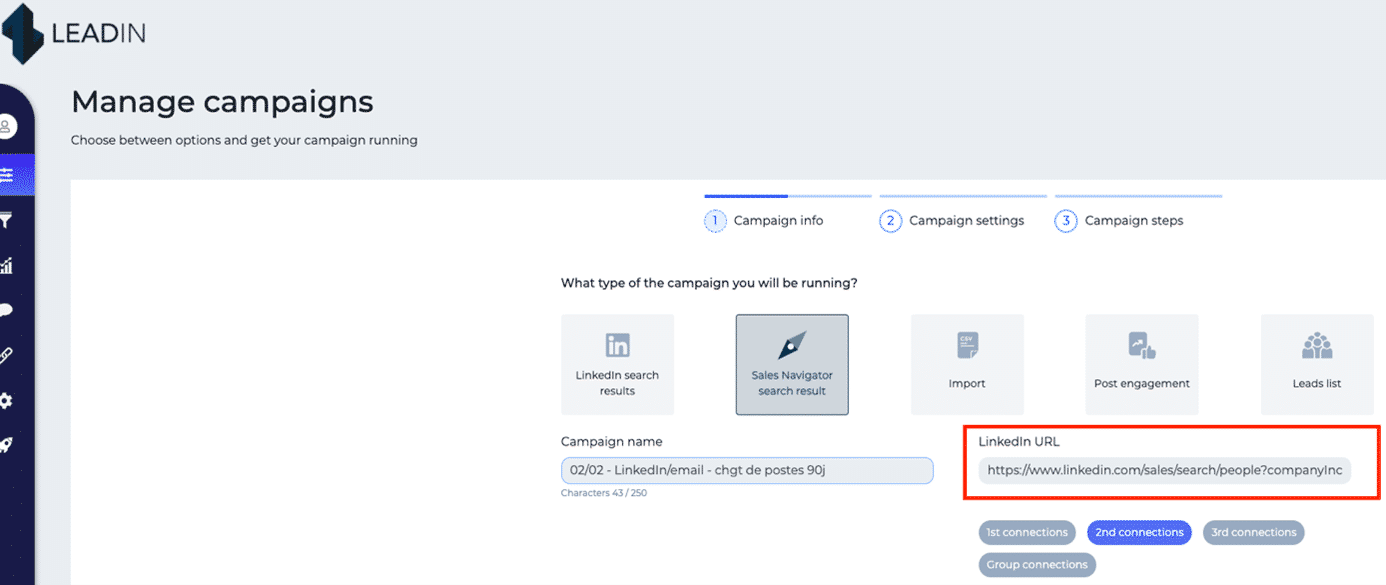Choose the LinkedIn search results campaign type
Viewport: 1386px width, 585px height.
(x=617, y=365)
